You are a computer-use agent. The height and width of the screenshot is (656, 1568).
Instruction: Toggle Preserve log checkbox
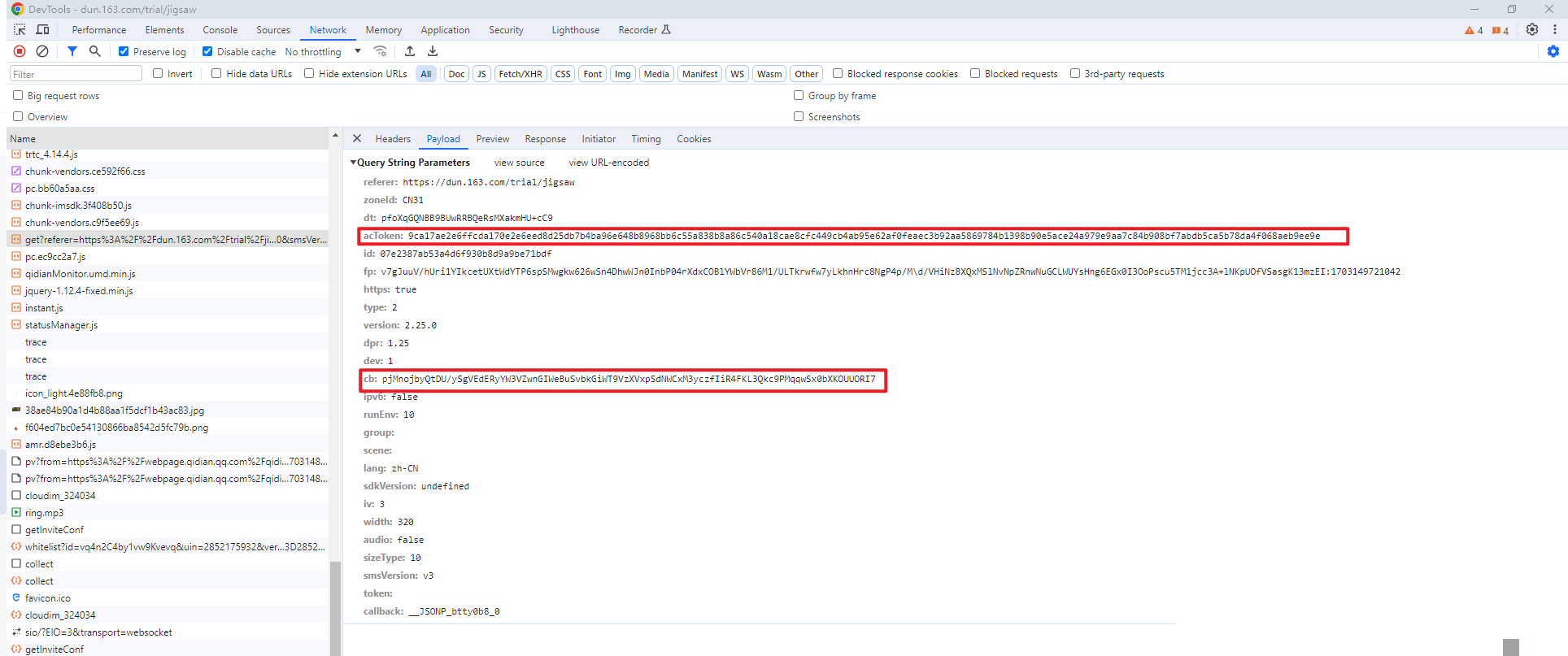click(124, 51)
